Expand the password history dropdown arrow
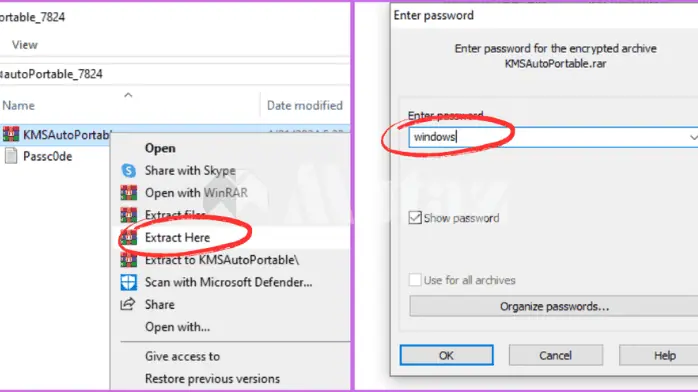Screen dimensions: 698x392 coord(693,137)
